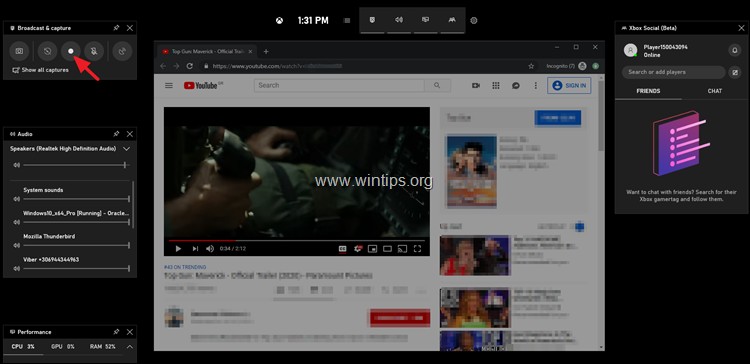Toggle Xbox Social widget in Game Bar
Viewport: 750px width, 364px height.
point(452,20)
